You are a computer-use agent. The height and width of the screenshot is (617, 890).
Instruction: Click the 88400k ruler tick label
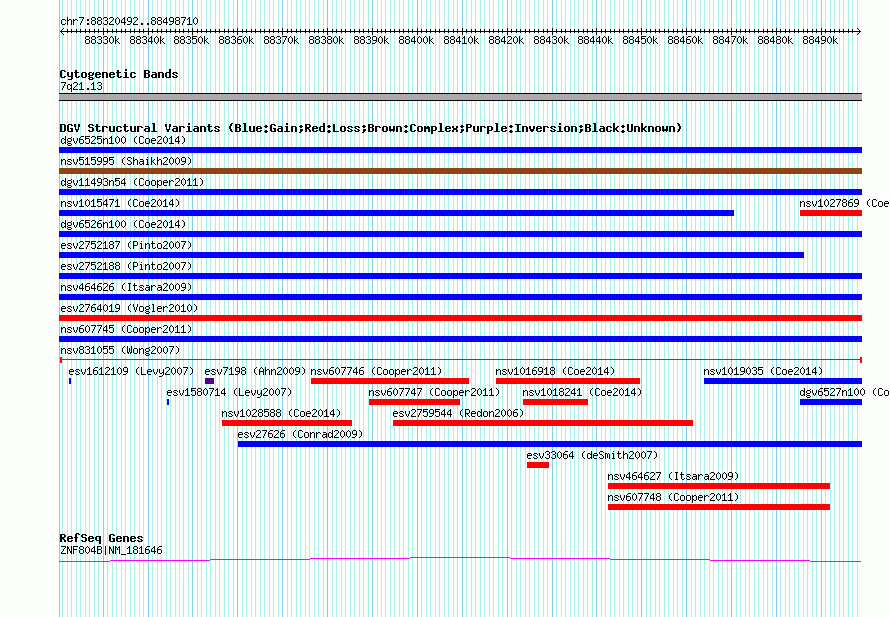point(416,40)
